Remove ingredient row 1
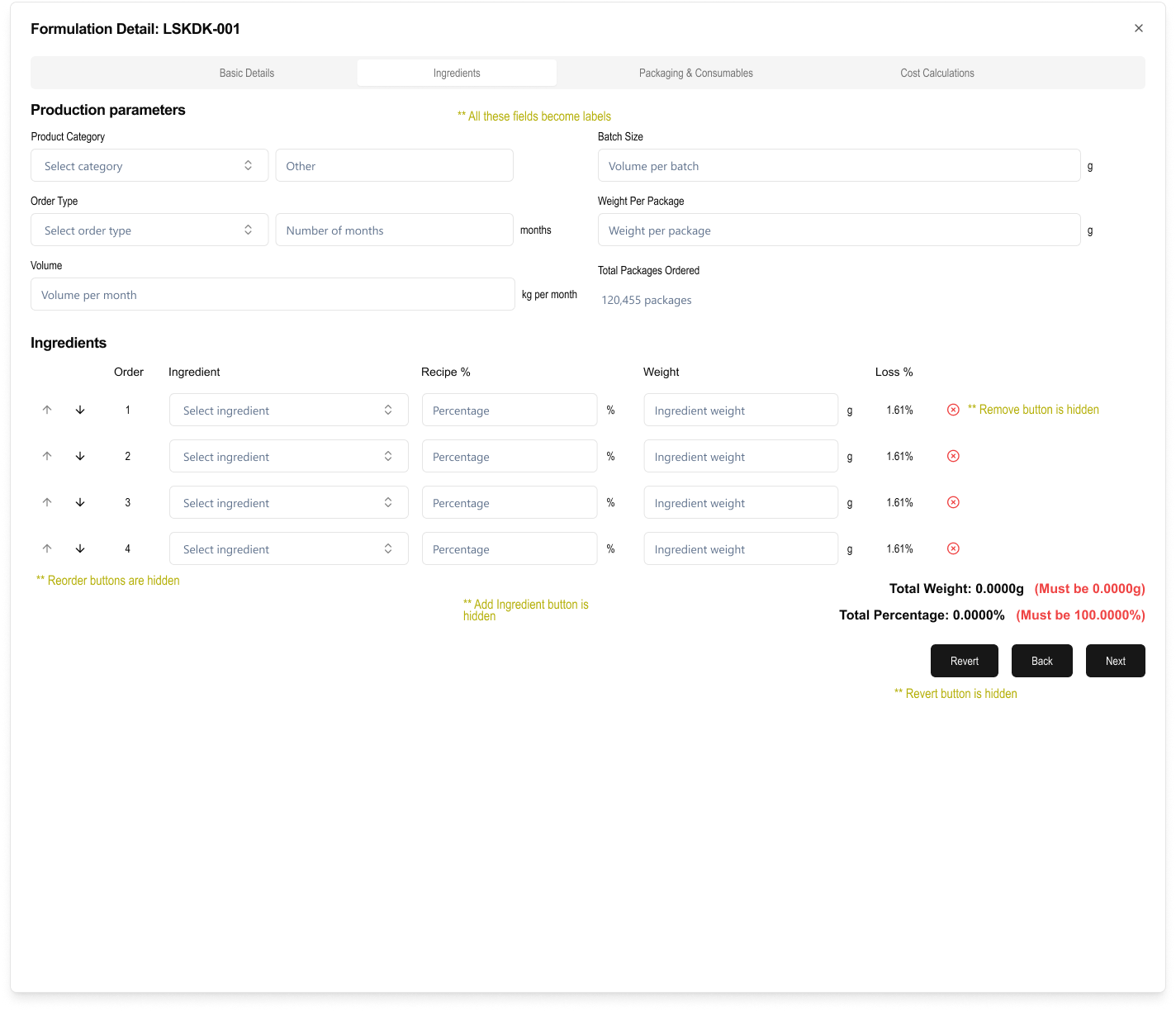The width and height of the screenshot is (1176, 1011). tap(953, 410)
